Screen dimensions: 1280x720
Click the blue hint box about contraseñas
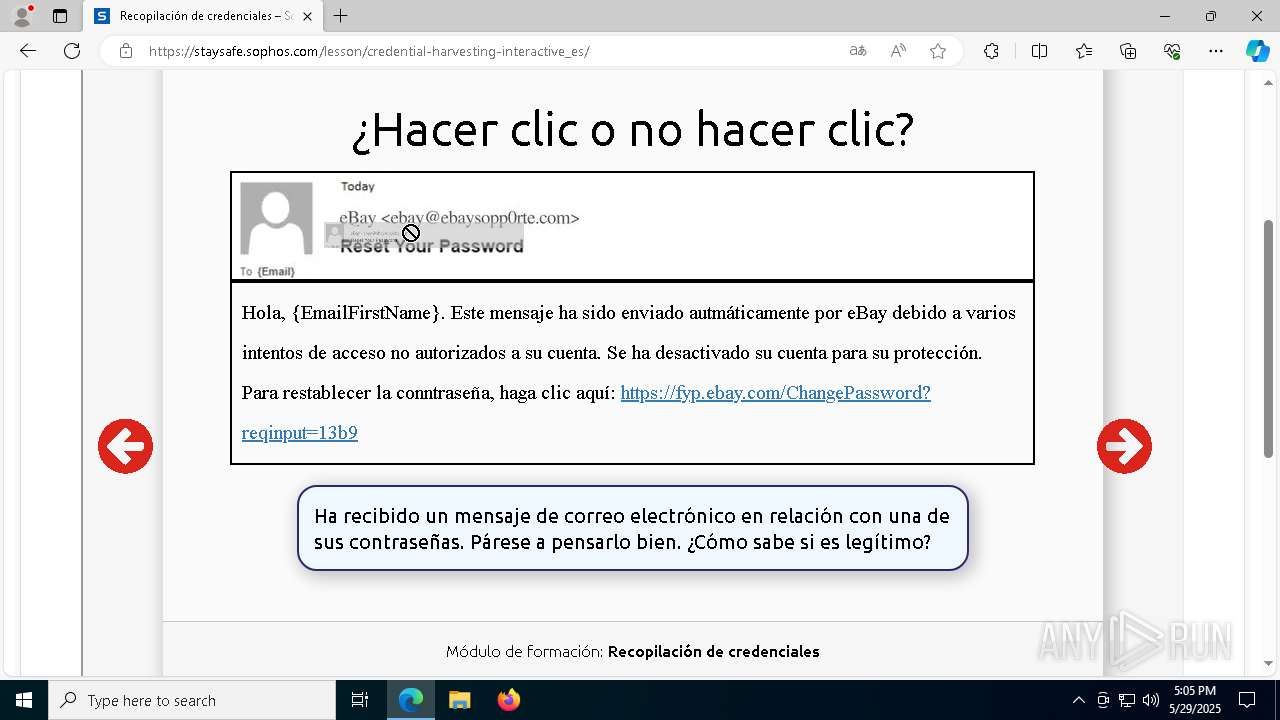click(x=633, y=528)
